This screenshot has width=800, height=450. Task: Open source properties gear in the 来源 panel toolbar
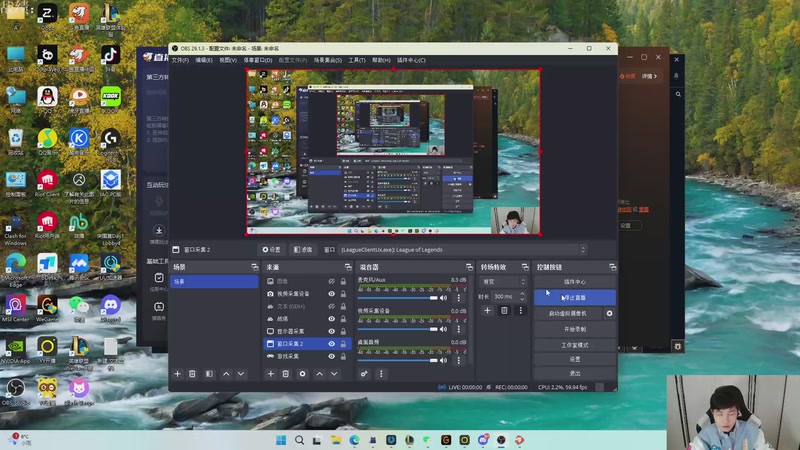point(303,374)
